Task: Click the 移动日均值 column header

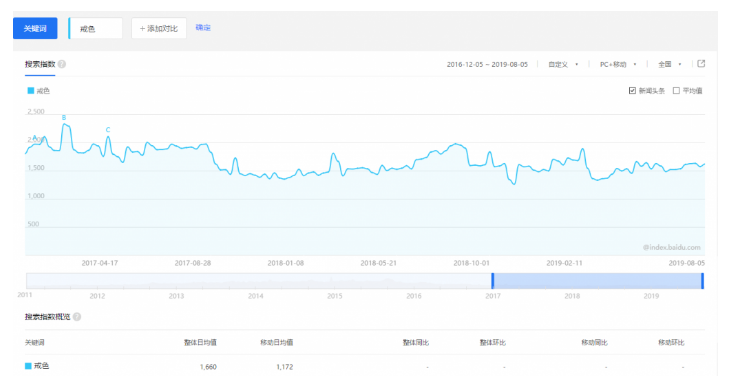Action: tap(277, 342)
